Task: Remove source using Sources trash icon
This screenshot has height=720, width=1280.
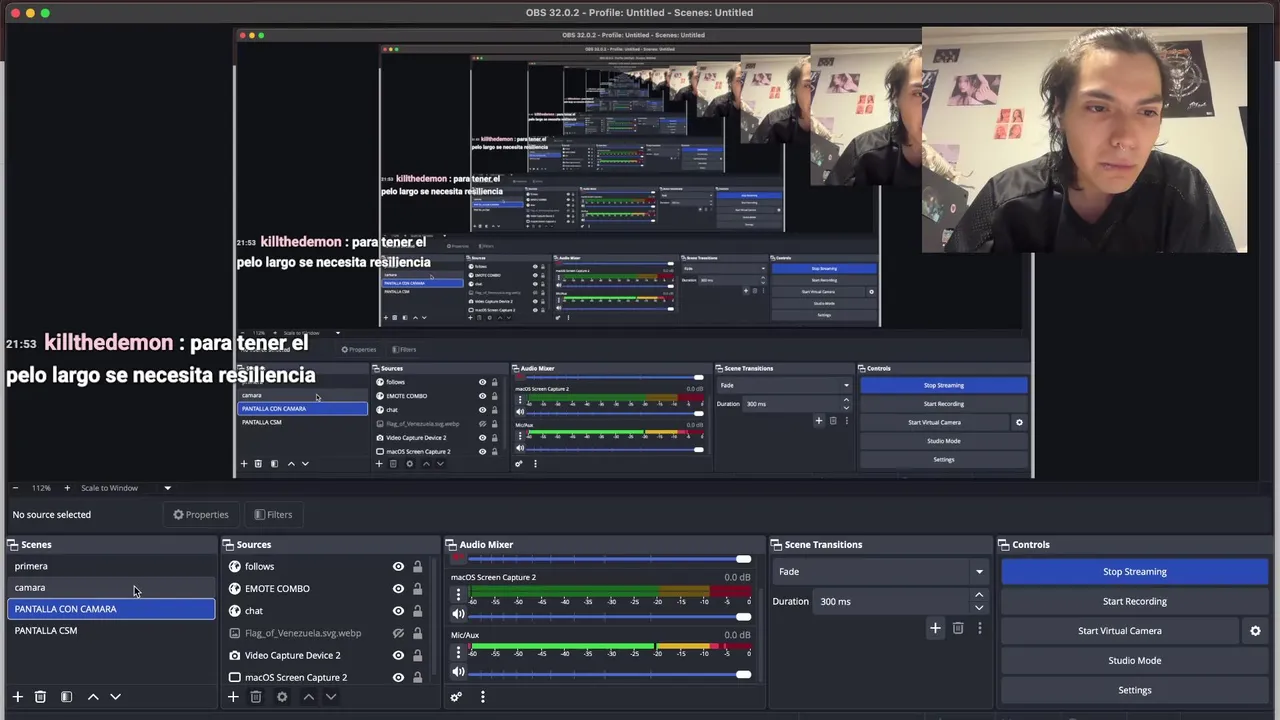Action: (x=256, y=697)
